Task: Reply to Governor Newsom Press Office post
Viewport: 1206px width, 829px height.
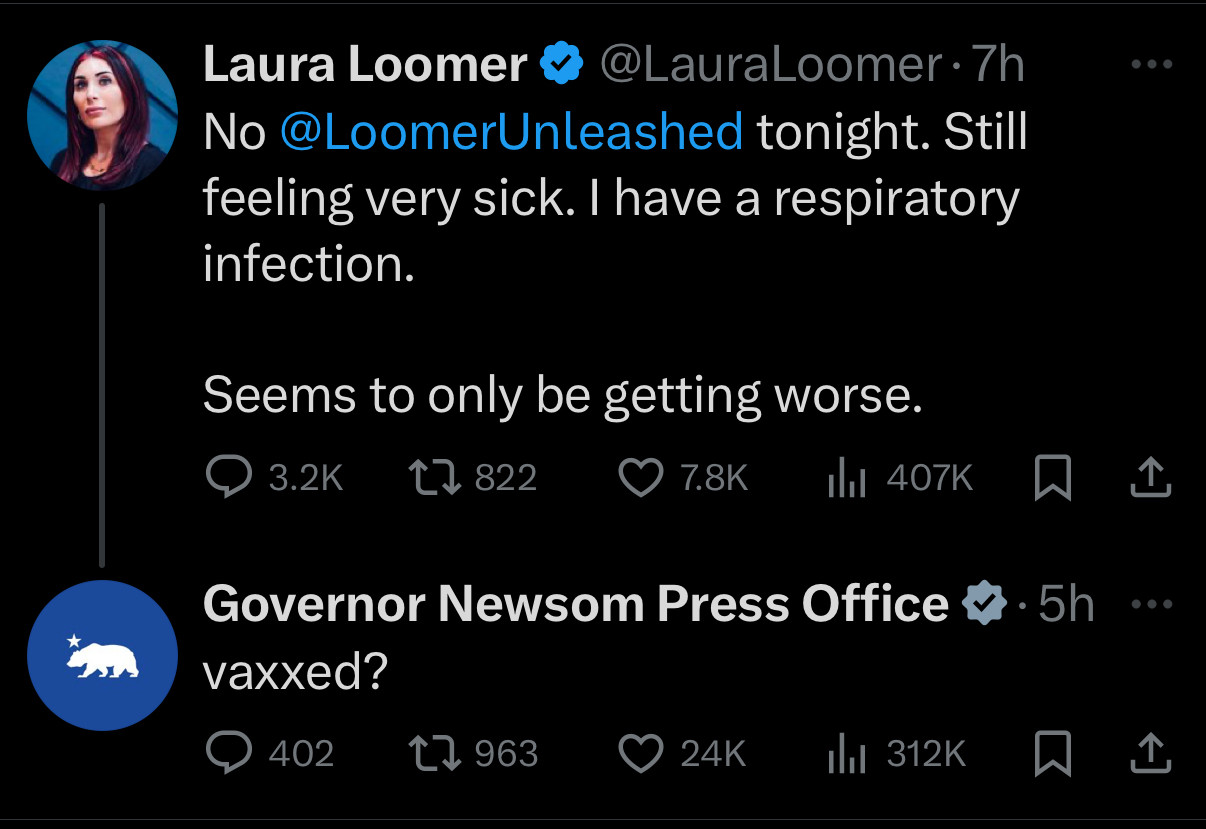Action: point(227,753)
